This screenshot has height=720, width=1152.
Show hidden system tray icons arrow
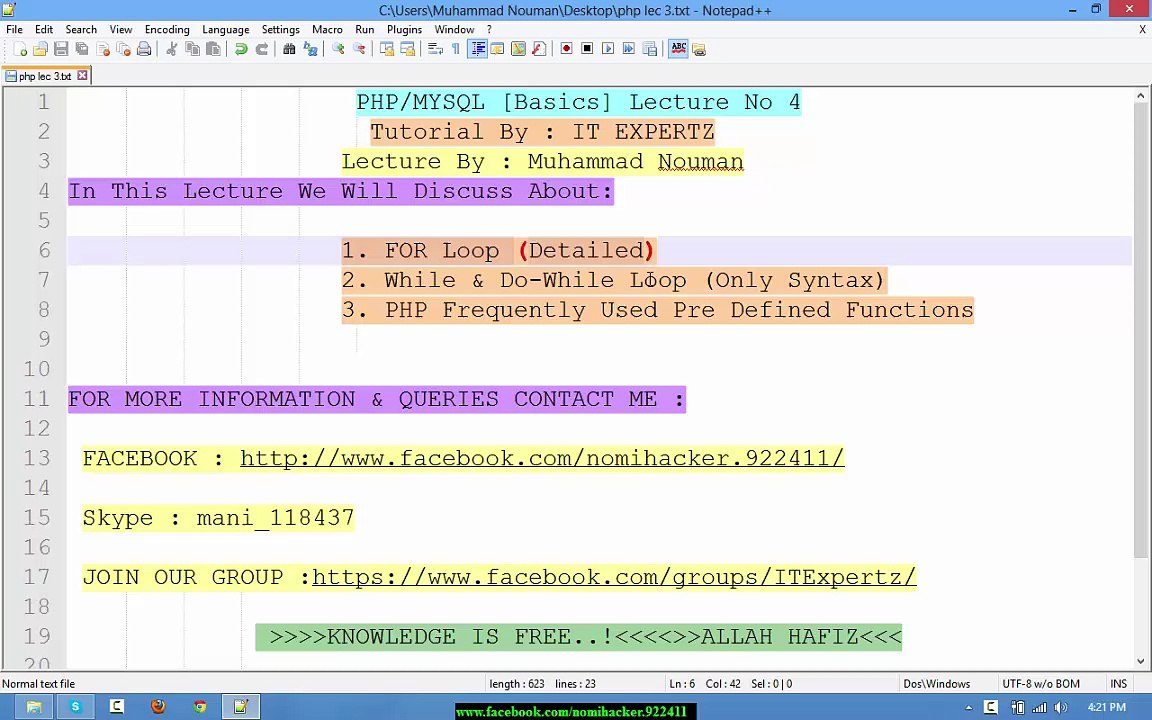[x=969, y=708]
